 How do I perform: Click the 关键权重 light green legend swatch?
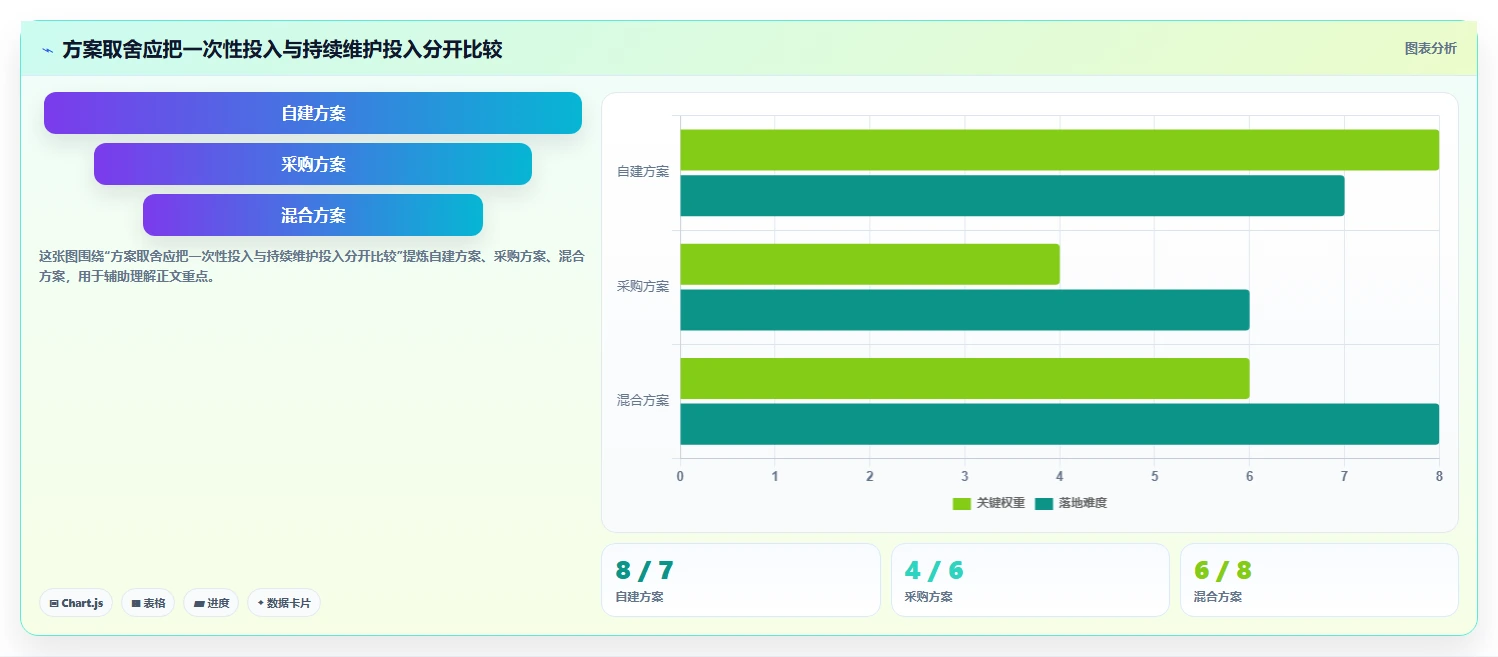click(961, 503)
